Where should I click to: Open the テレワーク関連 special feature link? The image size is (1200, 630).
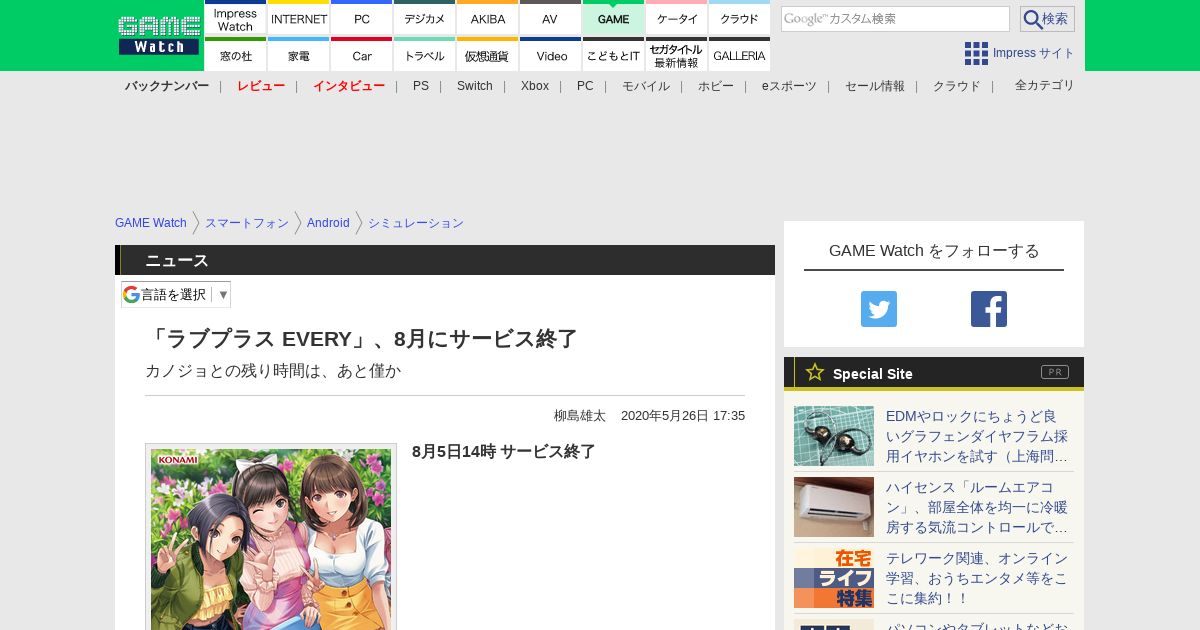point(977,578)
